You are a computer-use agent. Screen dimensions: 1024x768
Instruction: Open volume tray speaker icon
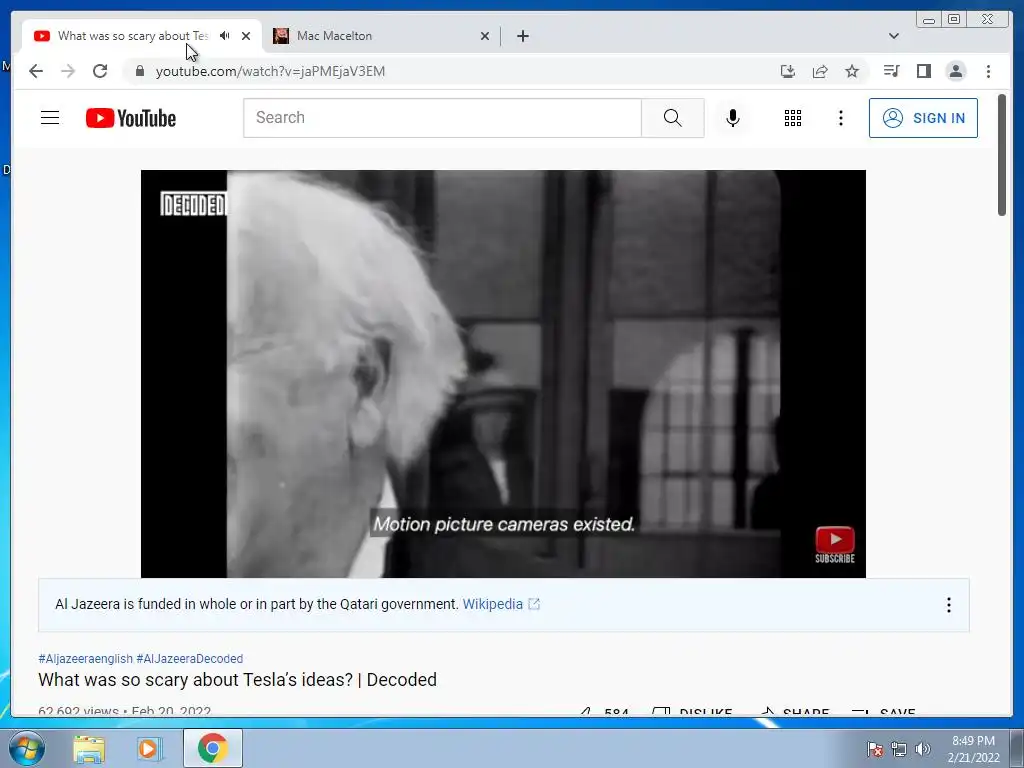[923, 750]
